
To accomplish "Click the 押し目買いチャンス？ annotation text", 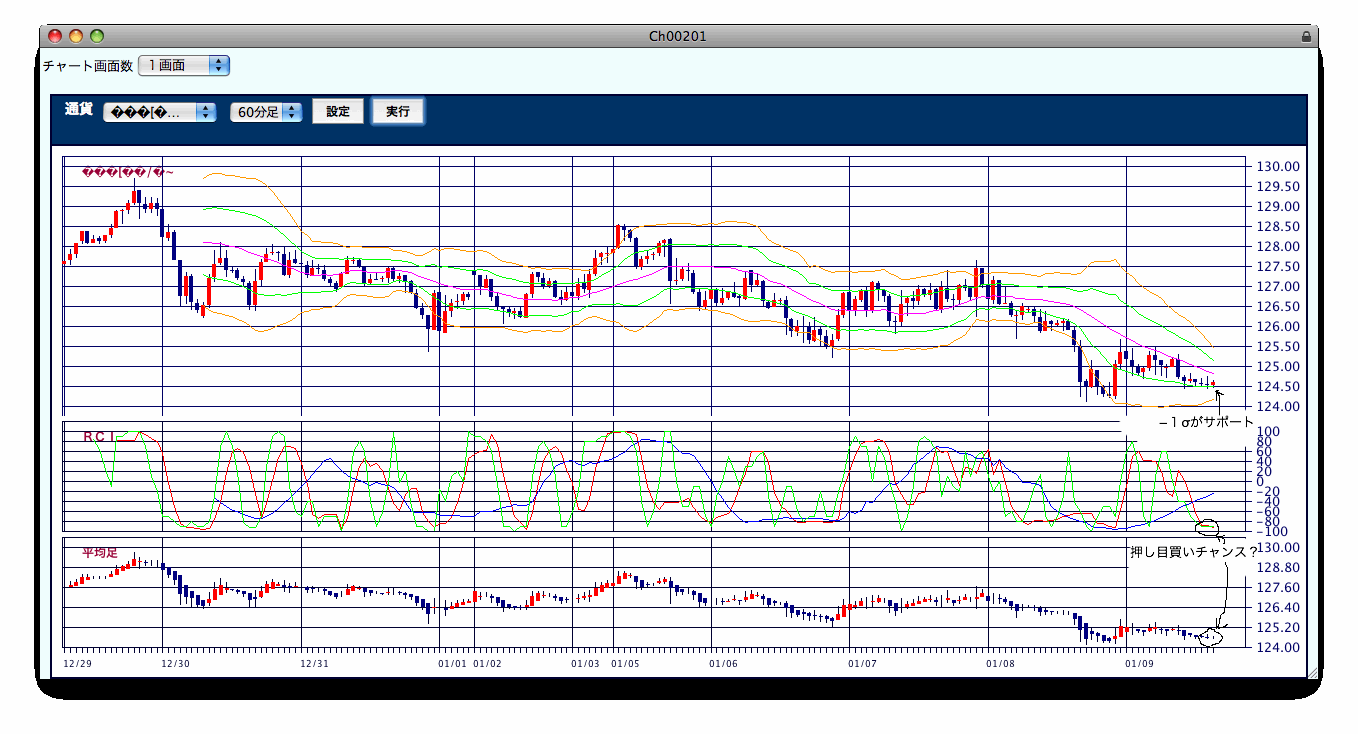I will pyautogui.click(x=1194, y=552).
